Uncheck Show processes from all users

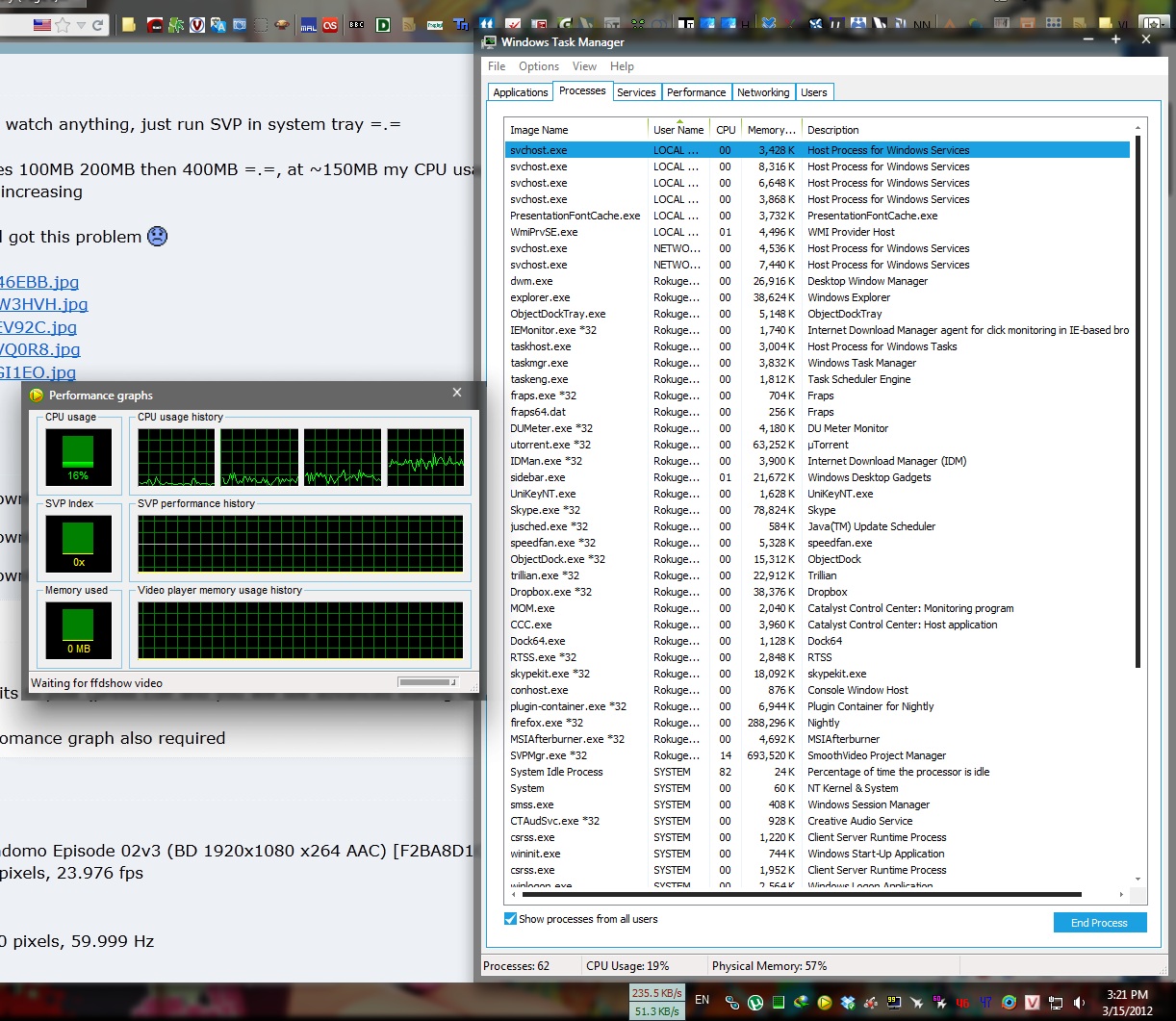511,919
